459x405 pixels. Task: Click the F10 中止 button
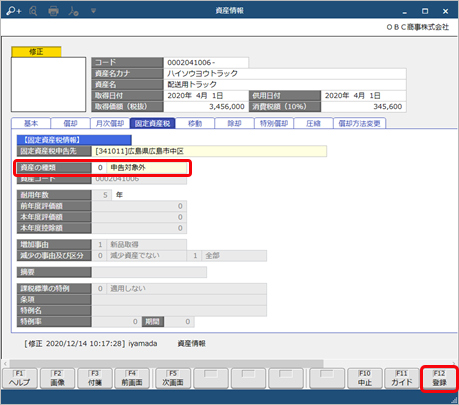365,378
